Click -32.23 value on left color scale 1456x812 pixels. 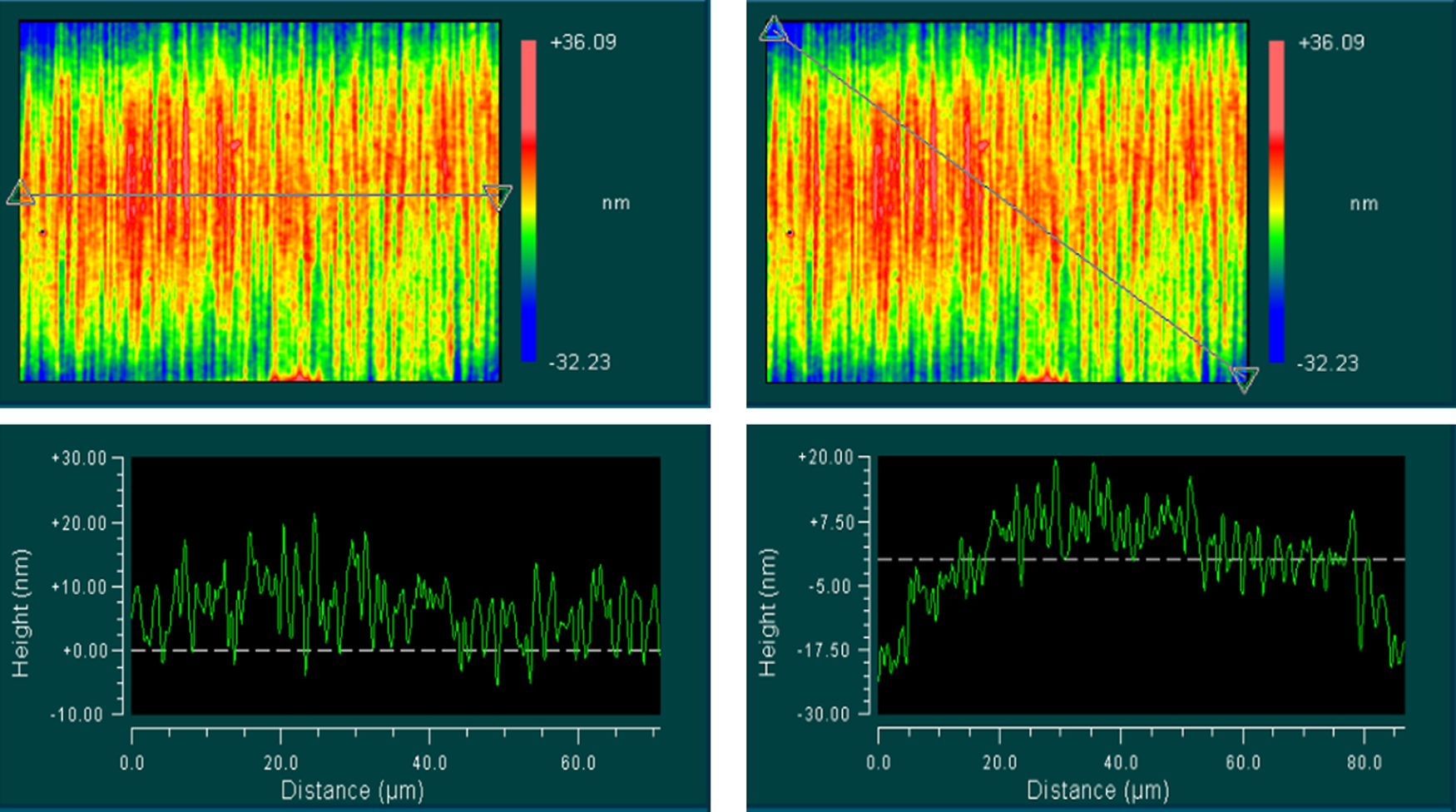pos(579,362)
